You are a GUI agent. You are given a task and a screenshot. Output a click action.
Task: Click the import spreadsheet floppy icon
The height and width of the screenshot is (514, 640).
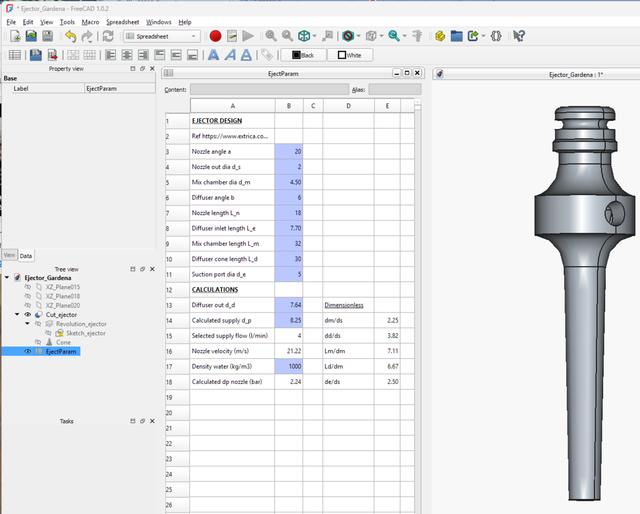coord(36,55)
